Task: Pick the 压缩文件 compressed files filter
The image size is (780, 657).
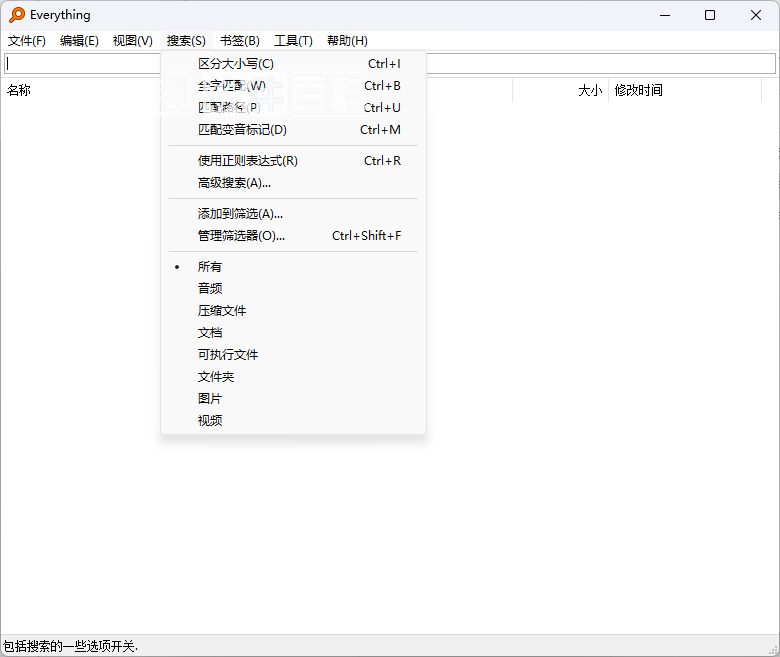Action: click(222, 311)
